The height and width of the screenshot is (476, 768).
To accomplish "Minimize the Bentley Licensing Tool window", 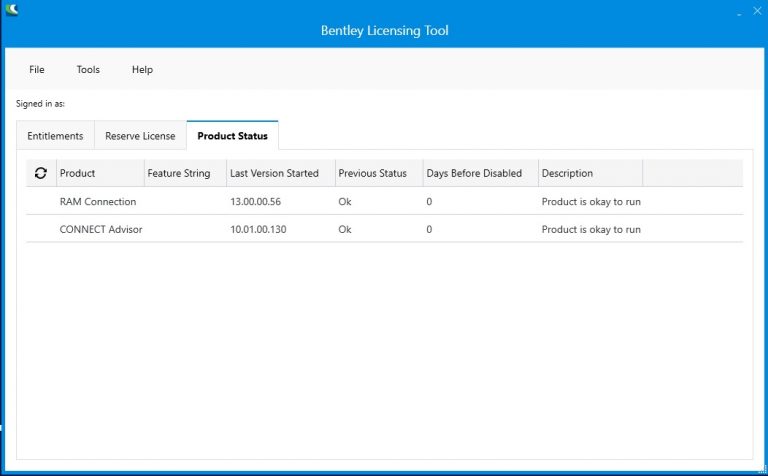I will 739,12.
